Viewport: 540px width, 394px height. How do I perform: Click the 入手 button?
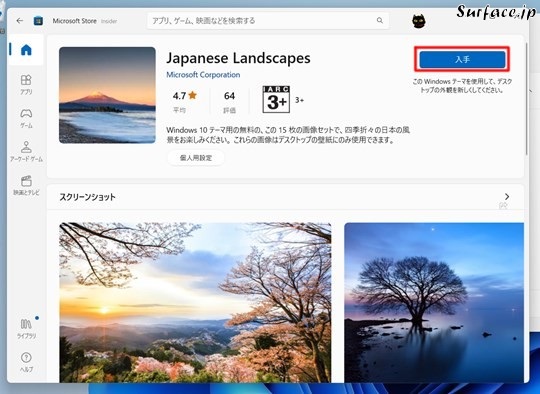pos(462,60)
